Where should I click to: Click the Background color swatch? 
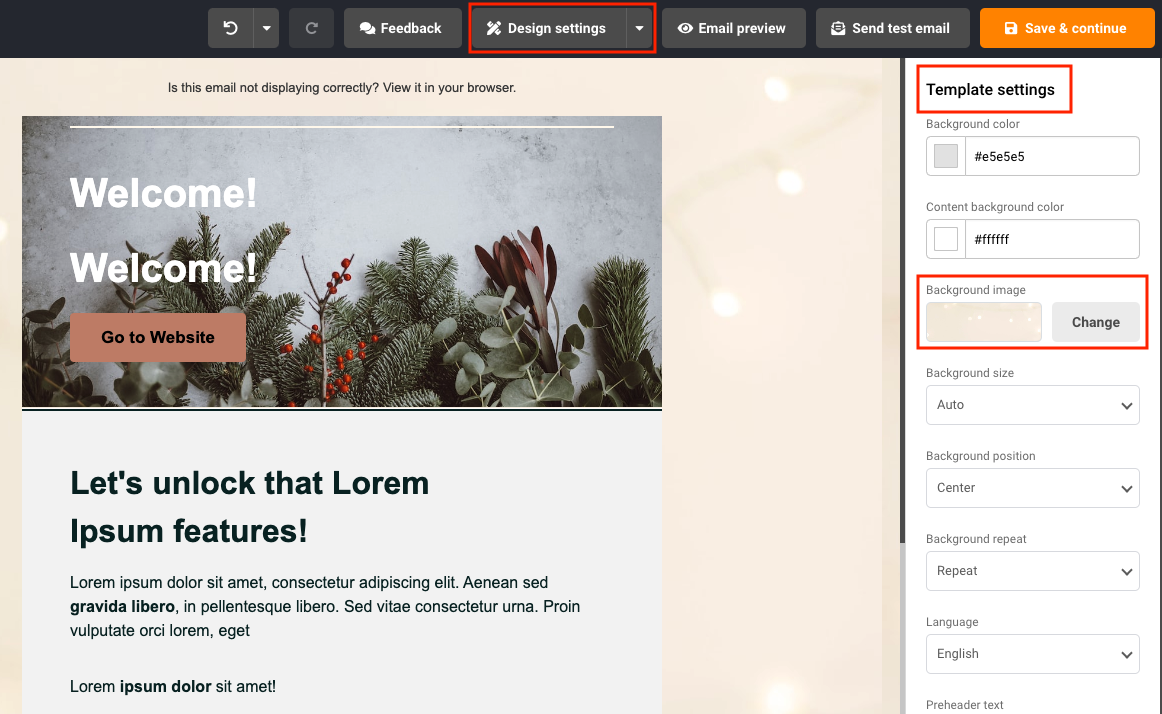point(946,156)
